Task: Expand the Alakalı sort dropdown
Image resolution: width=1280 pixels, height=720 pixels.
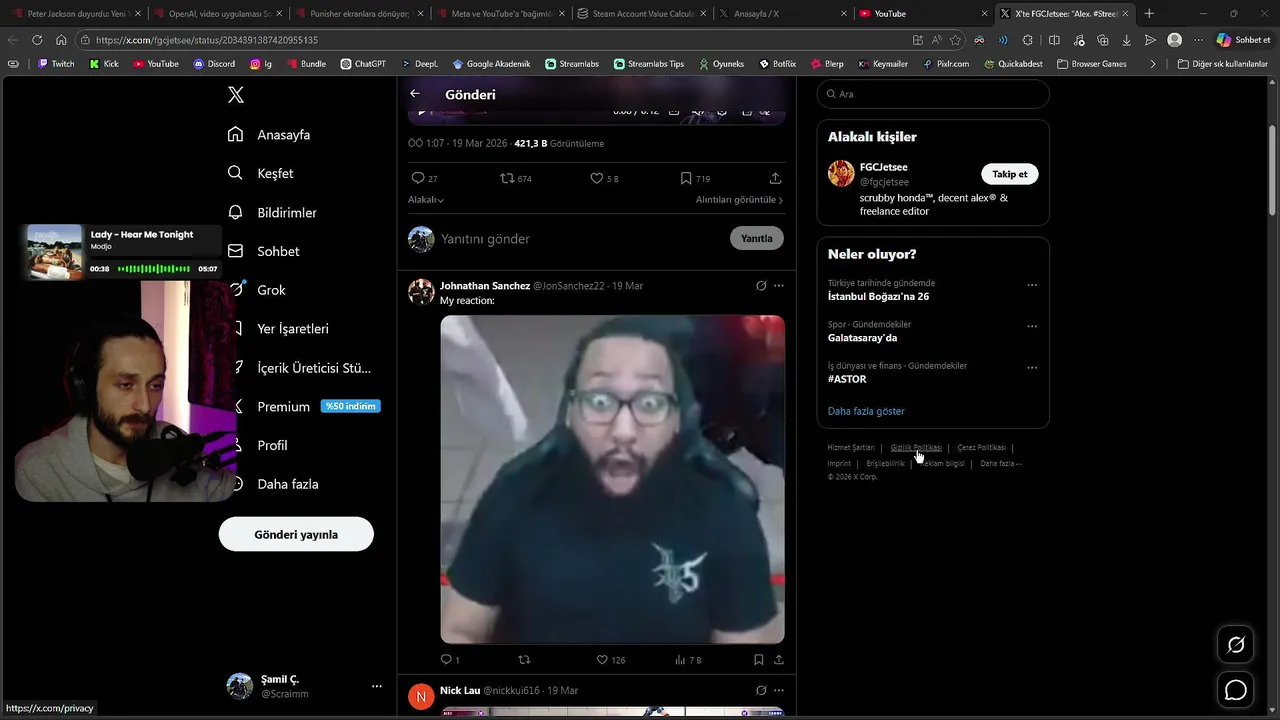Action: tap(426, 200)
